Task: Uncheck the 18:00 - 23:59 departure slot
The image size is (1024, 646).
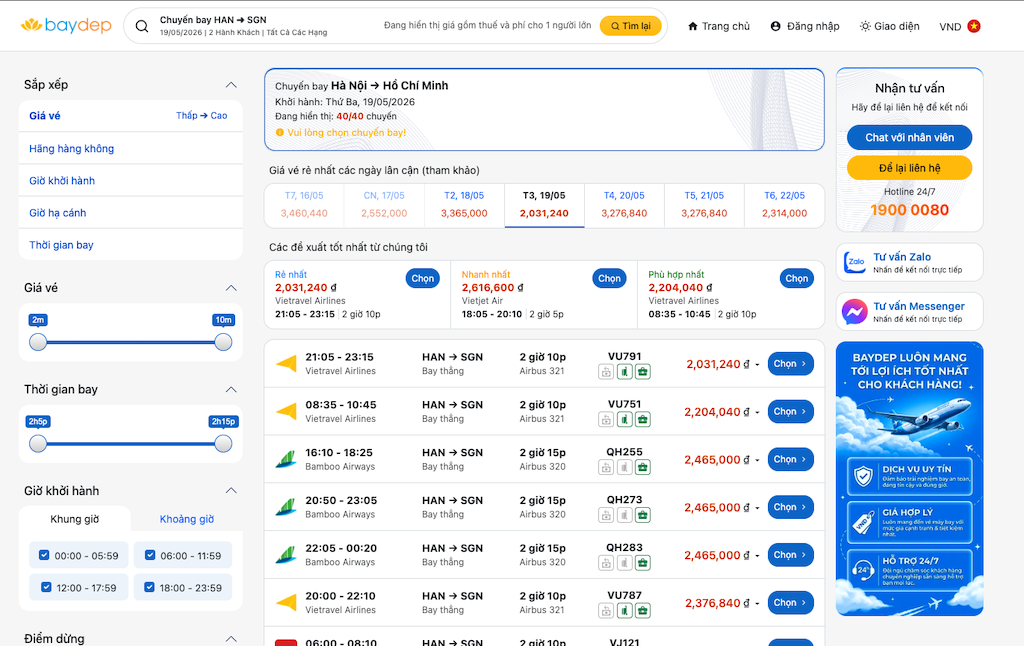Action: [149, 587]
